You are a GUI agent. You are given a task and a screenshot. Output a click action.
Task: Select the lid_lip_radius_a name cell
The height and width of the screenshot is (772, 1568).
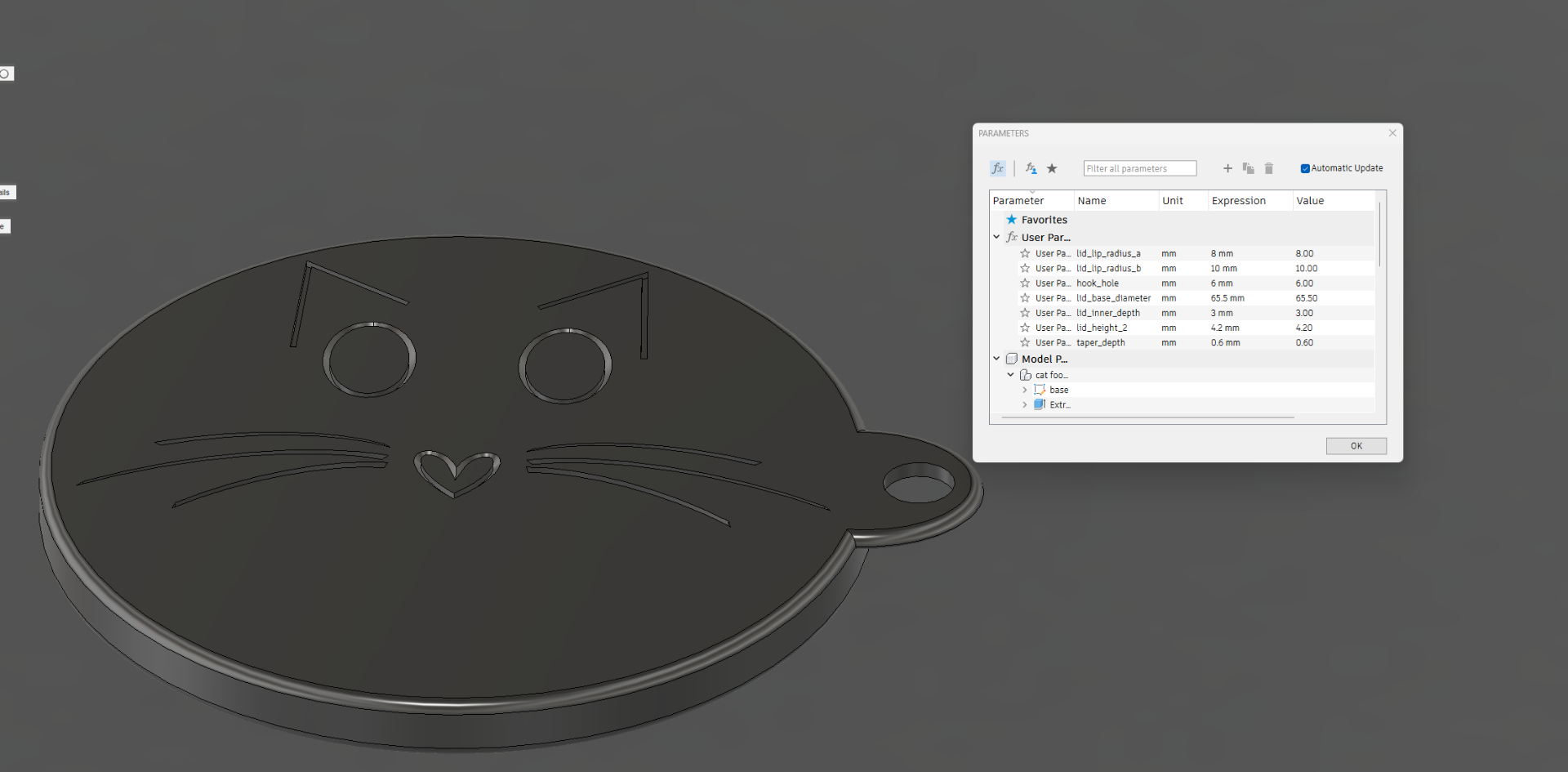coord(1116,253)
